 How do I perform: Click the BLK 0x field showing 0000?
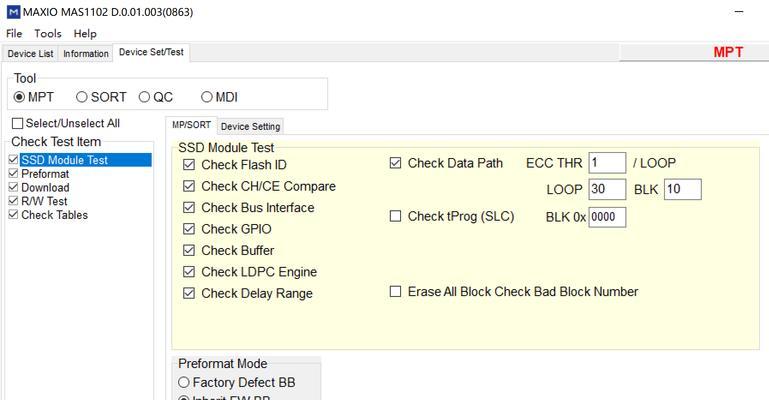click(607, 217)
